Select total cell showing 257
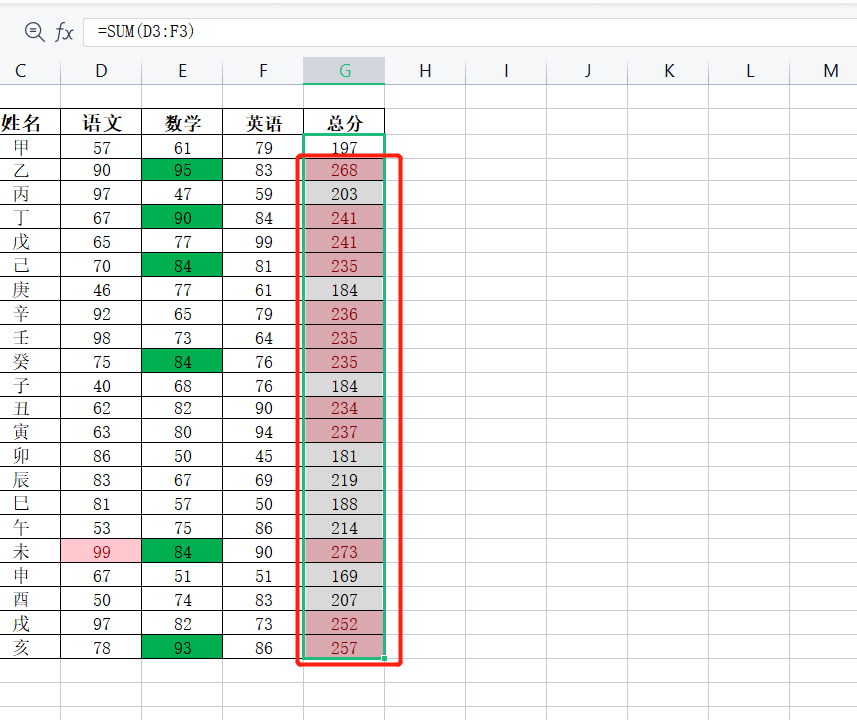The width and height of the screenshot is (857, 720). coord(344,647)
